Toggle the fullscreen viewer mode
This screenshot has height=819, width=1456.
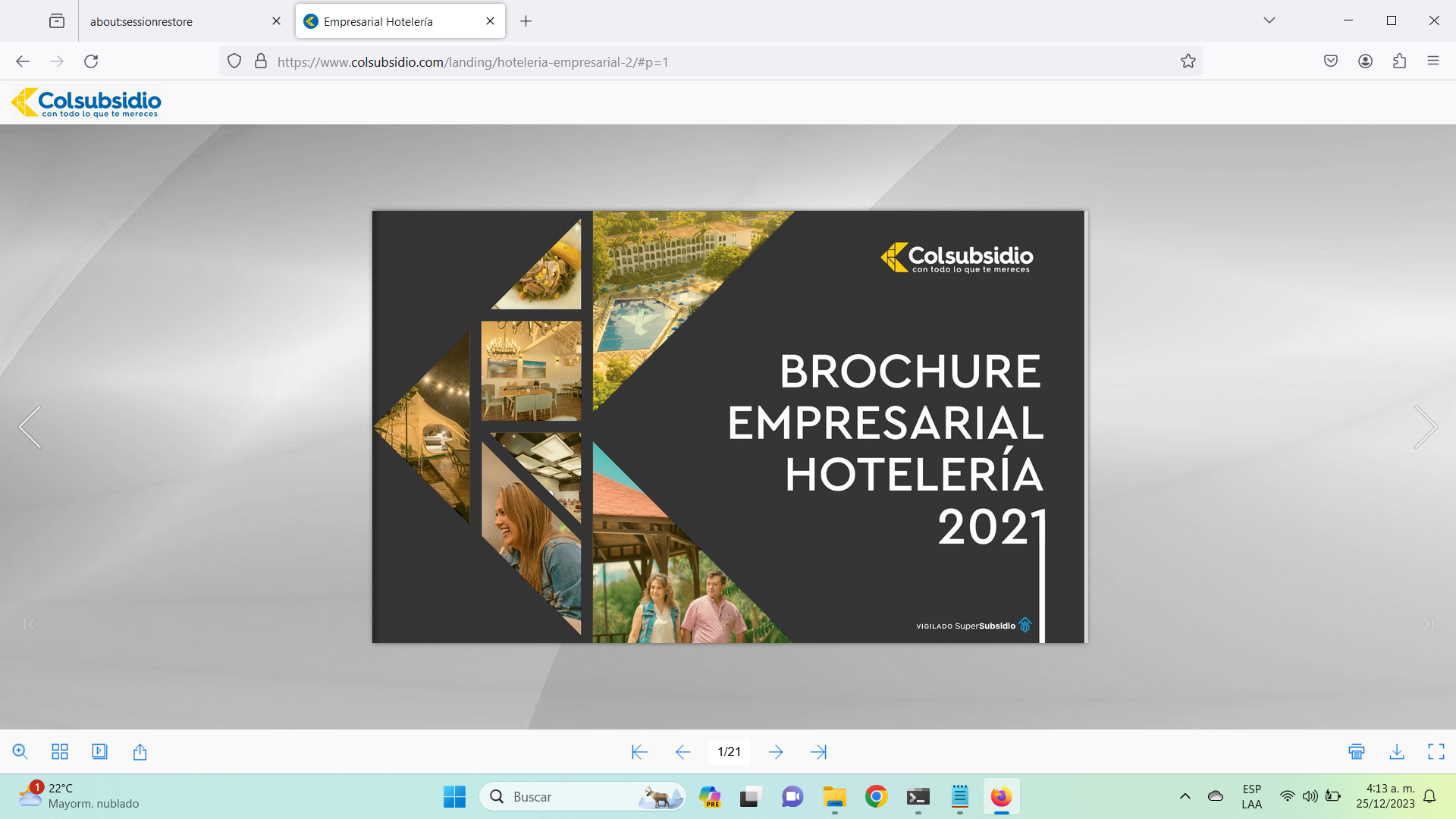(x=1436, y=752)
